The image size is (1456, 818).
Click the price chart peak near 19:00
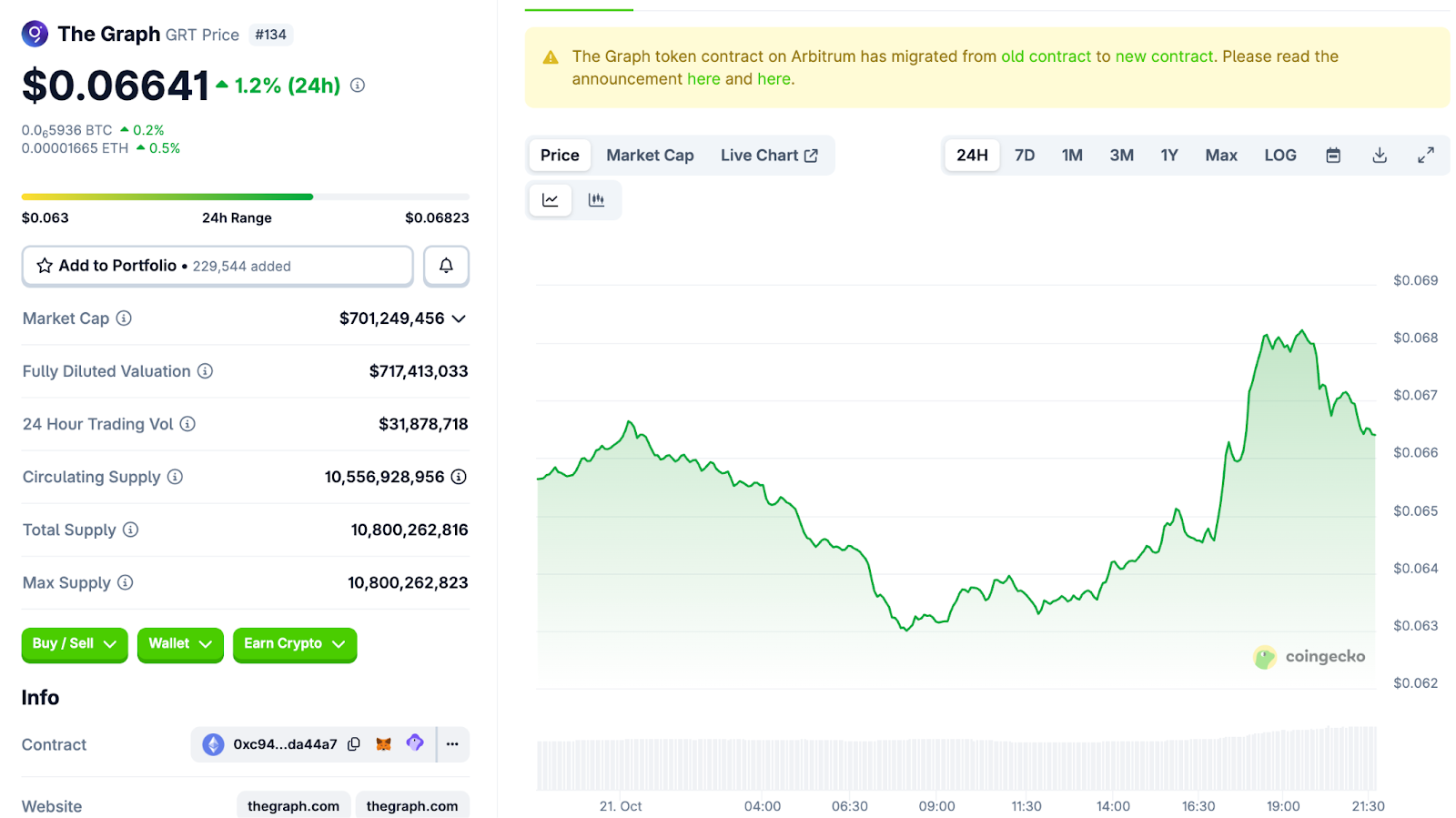click(x=1302, y=331)
